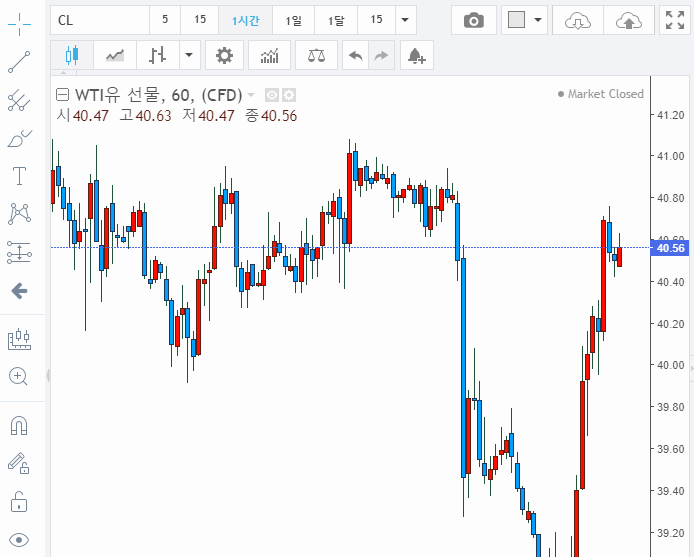Collapse the left drawing toolbar handle
Screen dimensions: 694x557
click(x=47, y=375)
